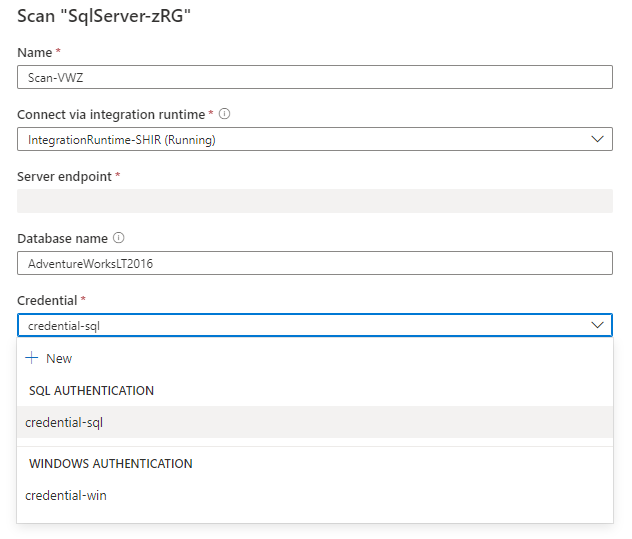Click the Name field label
This screenshot has width=632, height=539.
coord(35,52)
